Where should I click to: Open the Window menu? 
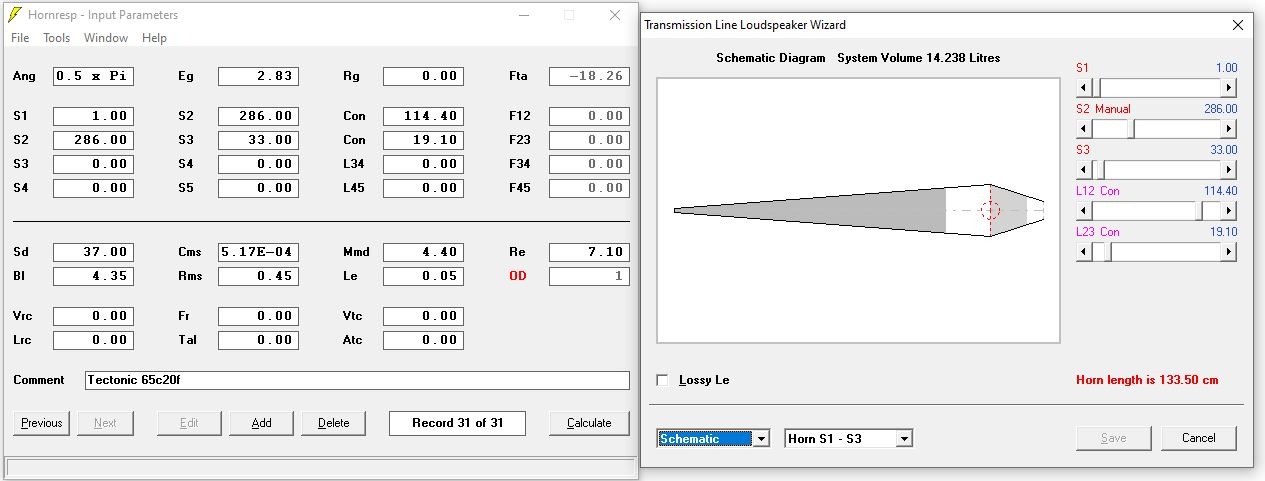click(x=106, y=38)
